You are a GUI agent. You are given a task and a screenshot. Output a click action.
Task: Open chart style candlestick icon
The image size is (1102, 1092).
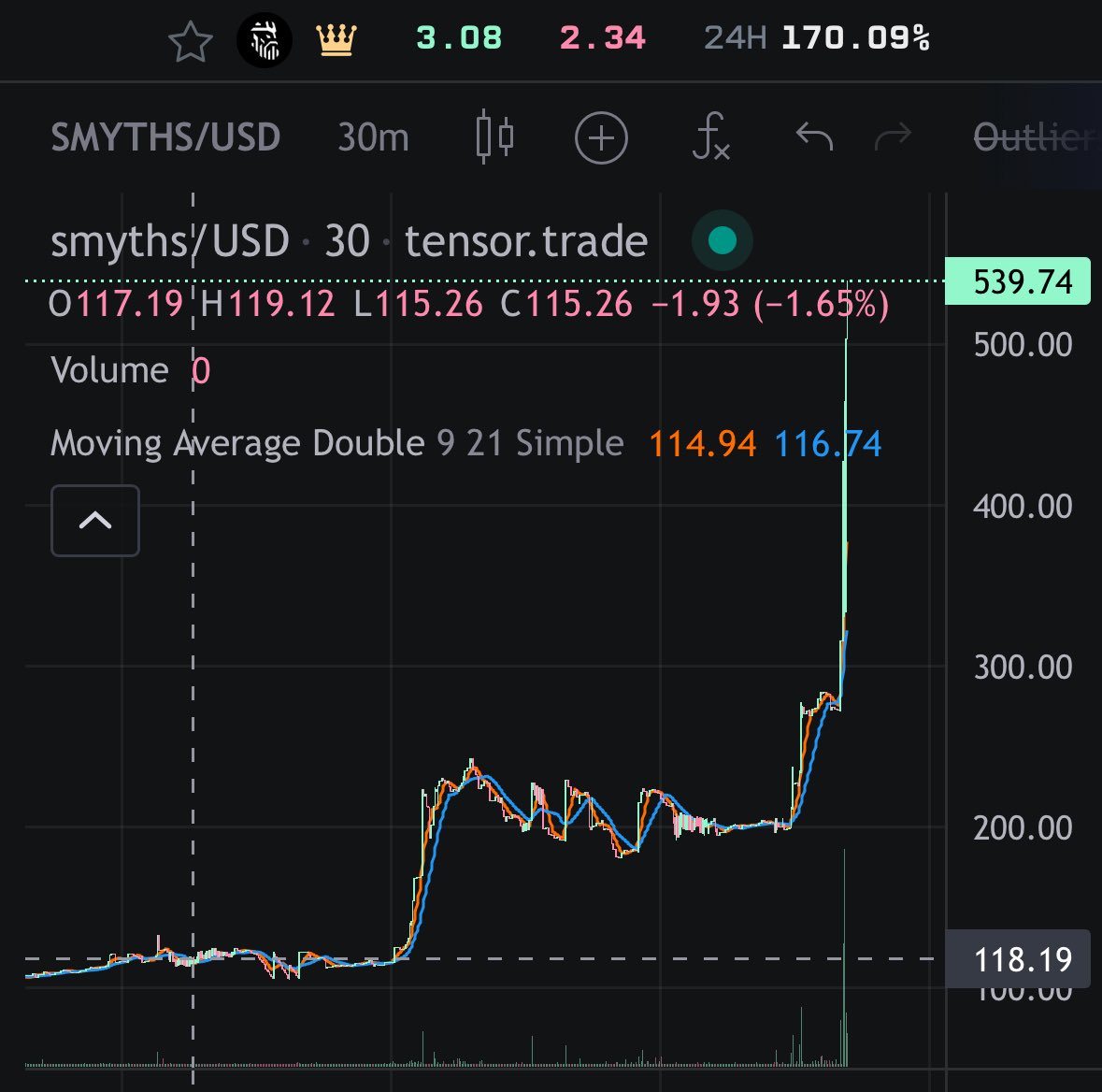tap(494, 136)
